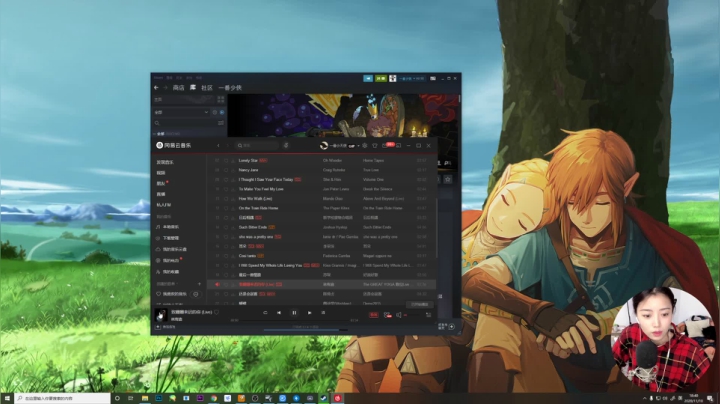
Task: Open NetEase user avatar profile
Action: 324,146
